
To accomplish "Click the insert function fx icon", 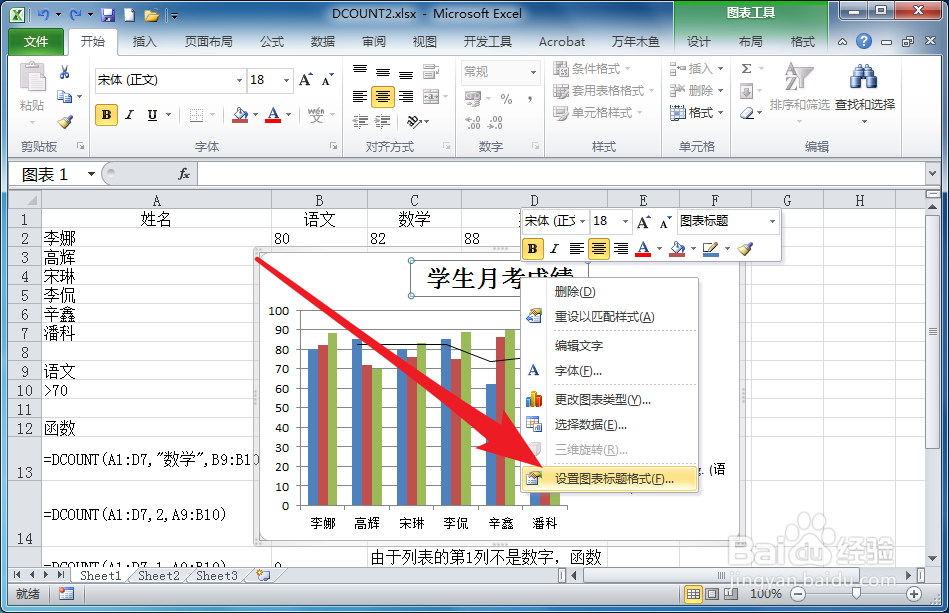I will point(184,174).
